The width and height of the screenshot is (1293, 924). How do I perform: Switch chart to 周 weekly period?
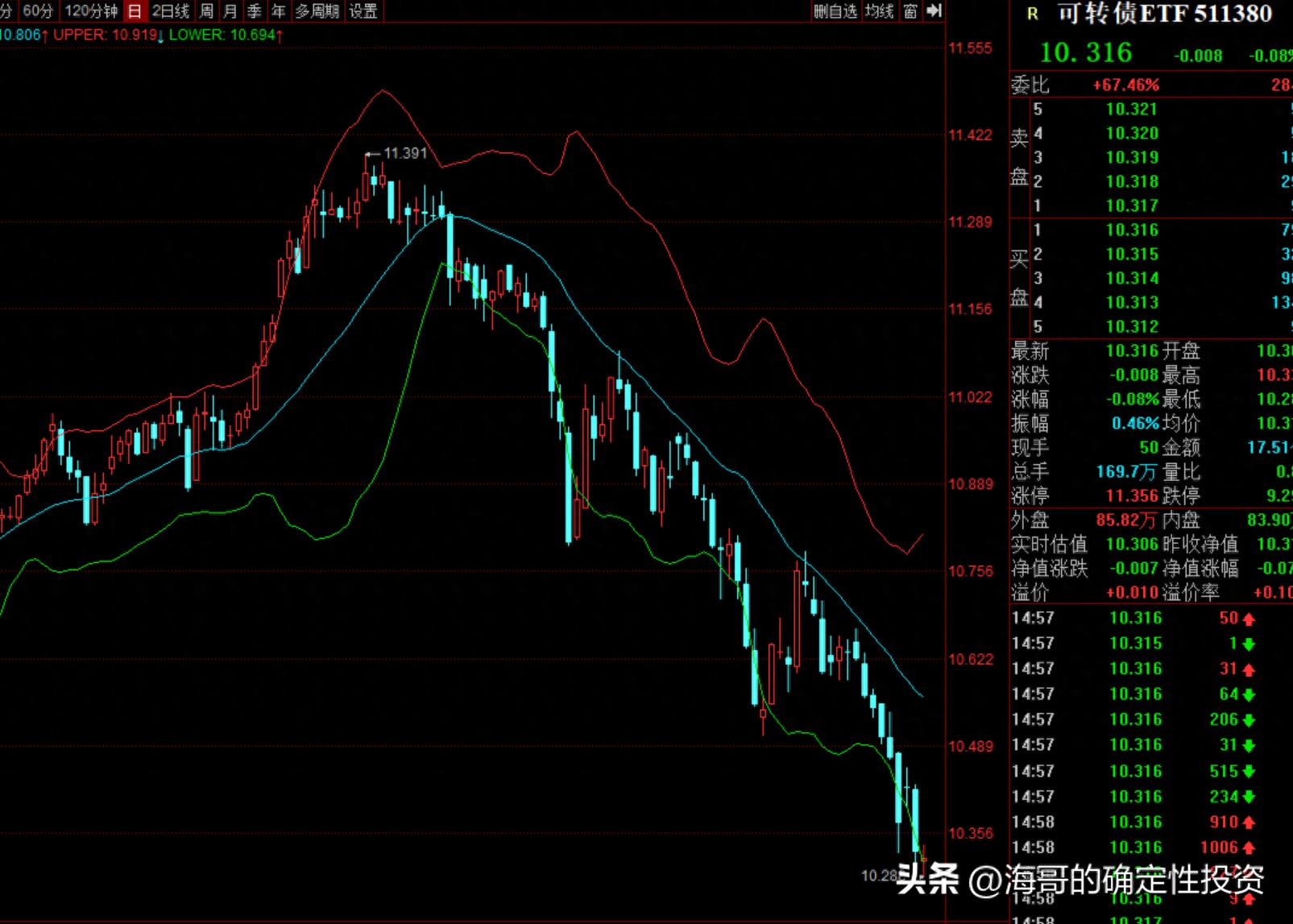coord(207,11)
